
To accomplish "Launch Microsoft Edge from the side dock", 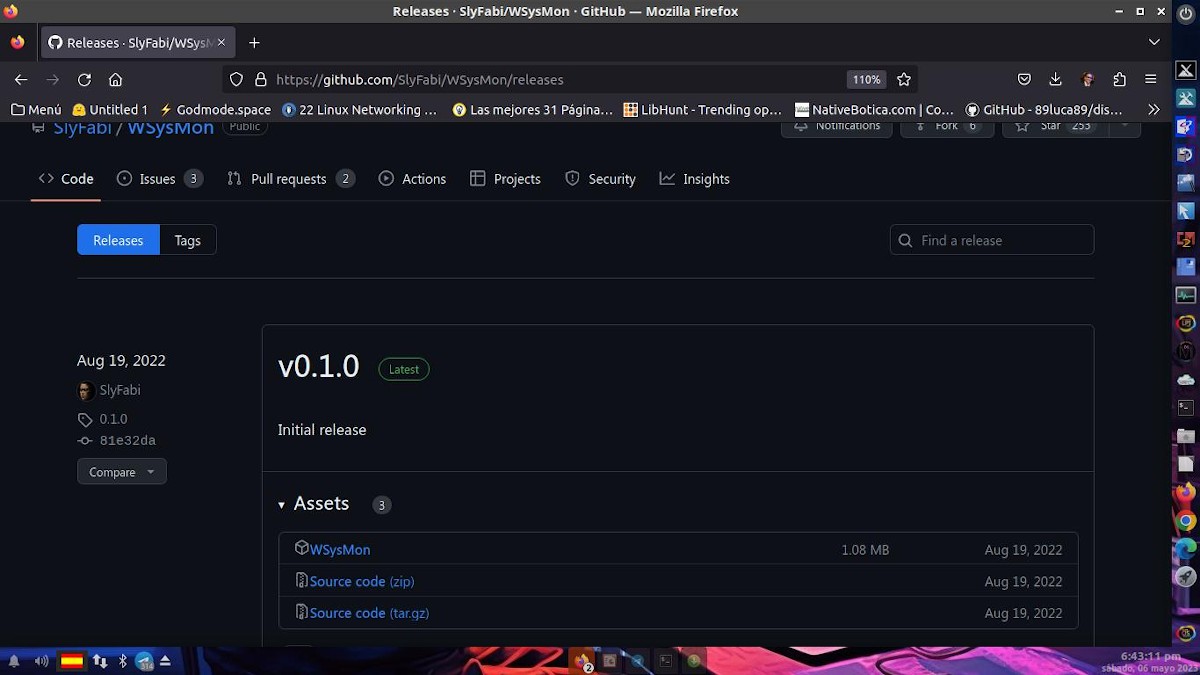I will (x=1186, y=549).
